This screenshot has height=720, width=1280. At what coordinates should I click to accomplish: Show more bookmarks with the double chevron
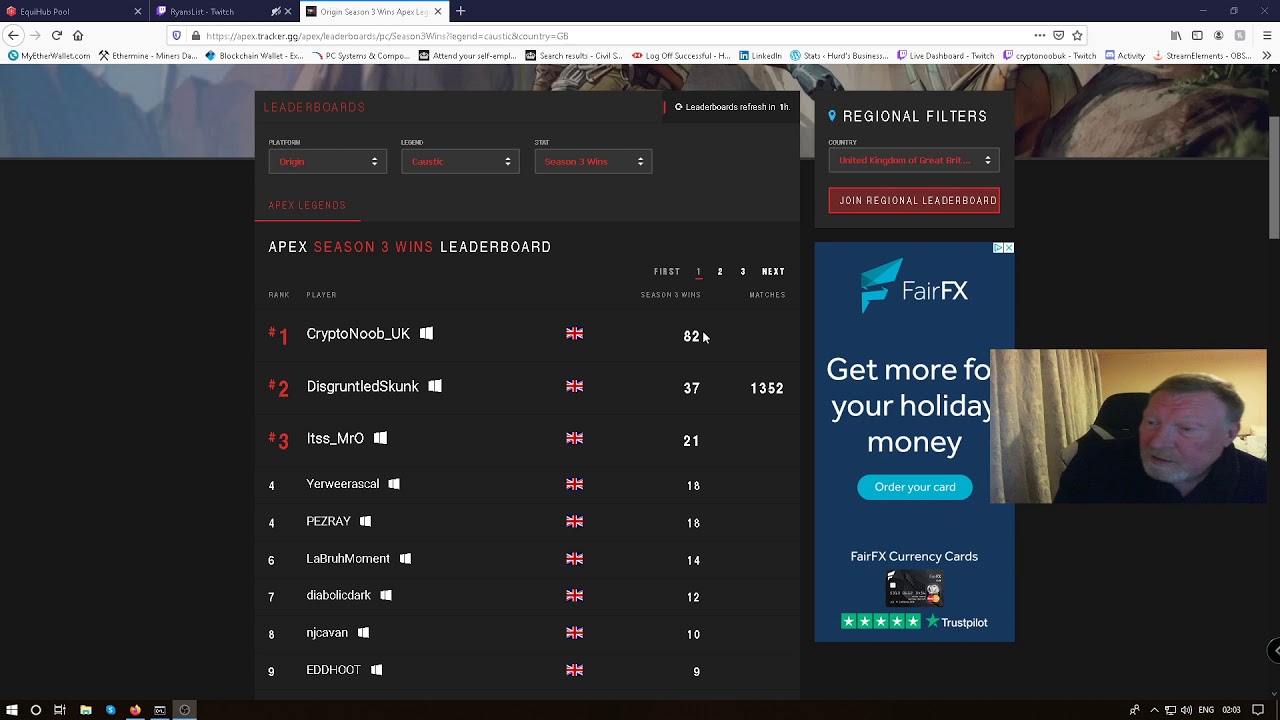pyautogui.click(x=1266, y=56)
